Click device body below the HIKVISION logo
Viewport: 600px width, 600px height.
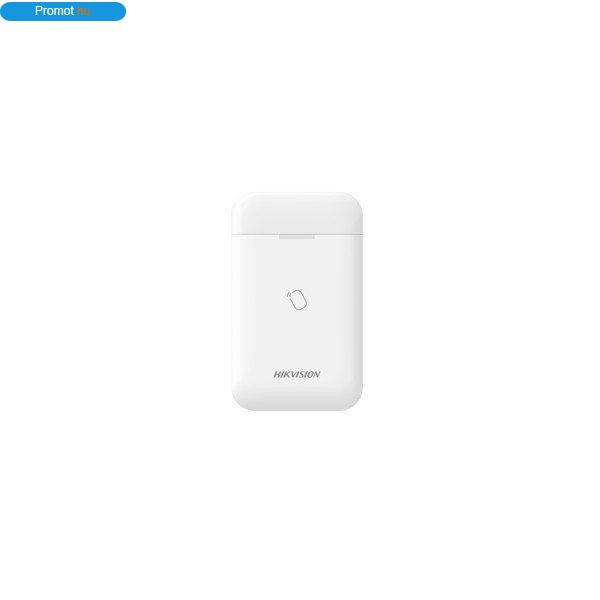297,394
